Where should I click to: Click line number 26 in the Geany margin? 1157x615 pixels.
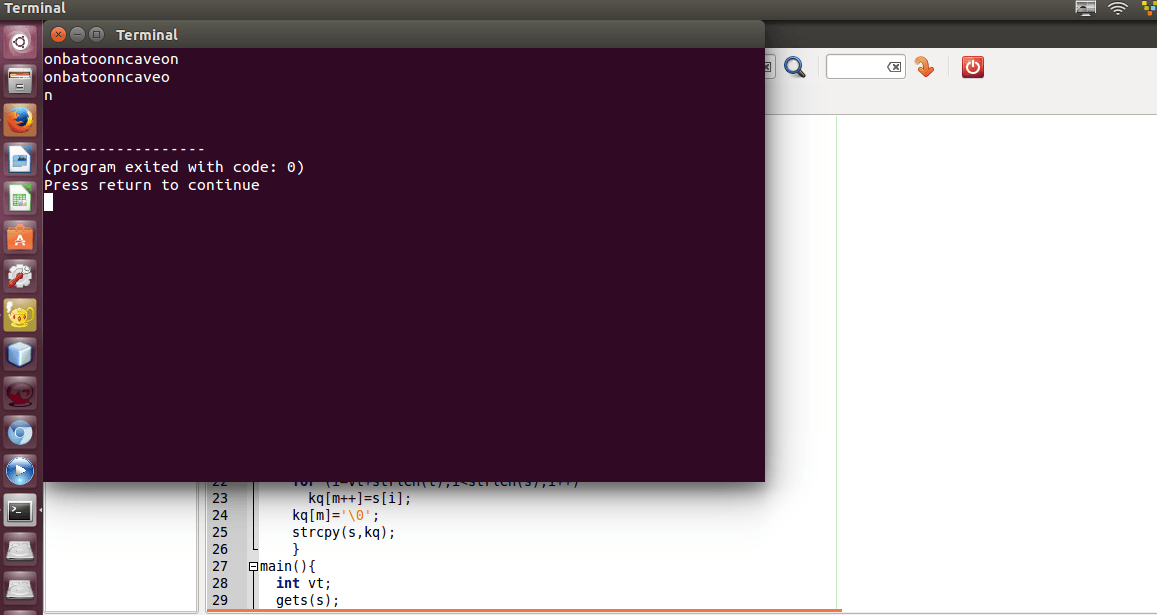click(220, 549)
